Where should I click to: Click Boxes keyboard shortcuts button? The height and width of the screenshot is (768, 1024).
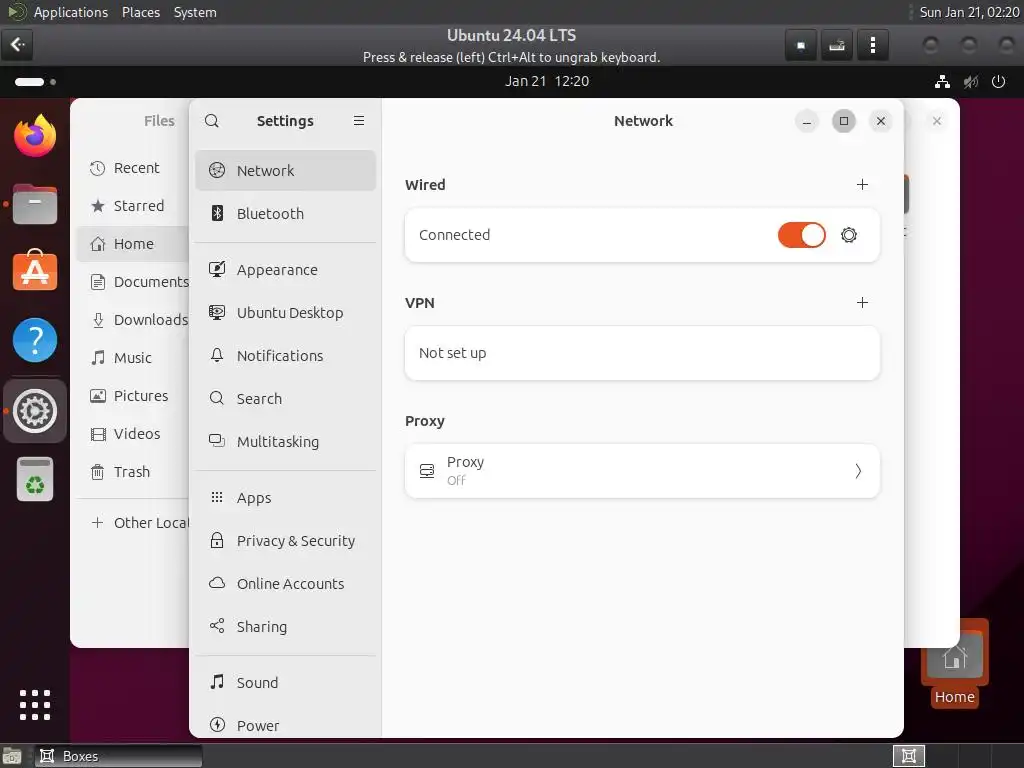click(837, 45)
